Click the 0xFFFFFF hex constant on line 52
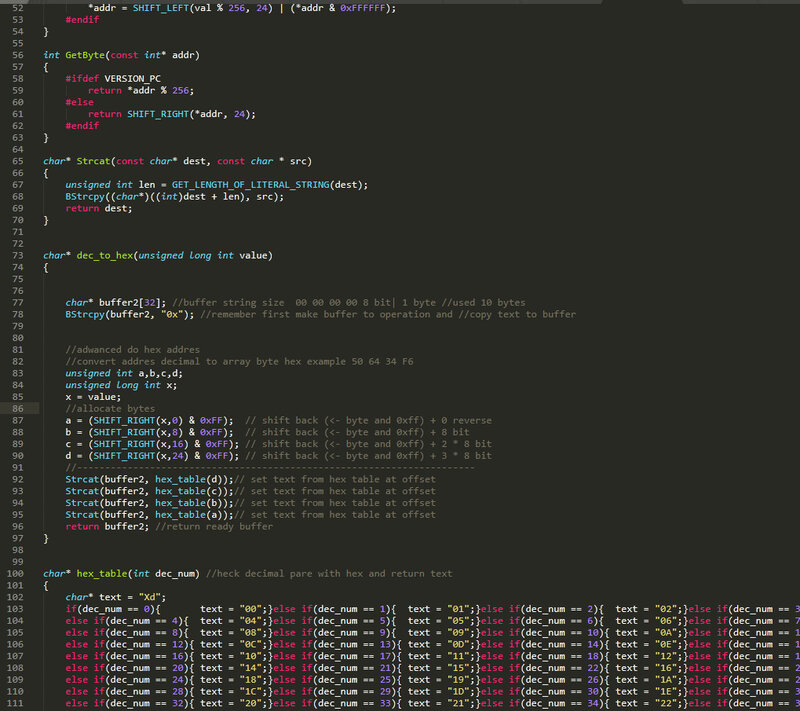 pyautogui.click(x=363, y=8)
